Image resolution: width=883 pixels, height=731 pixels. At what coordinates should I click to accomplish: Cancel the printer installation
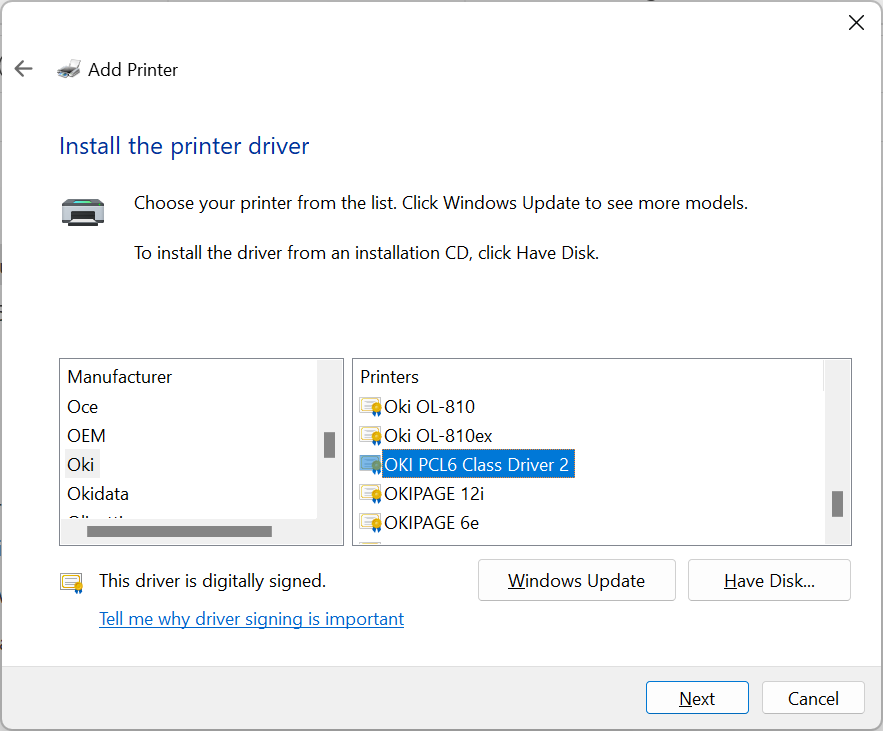pyautogui.click(x=813, y=698)
